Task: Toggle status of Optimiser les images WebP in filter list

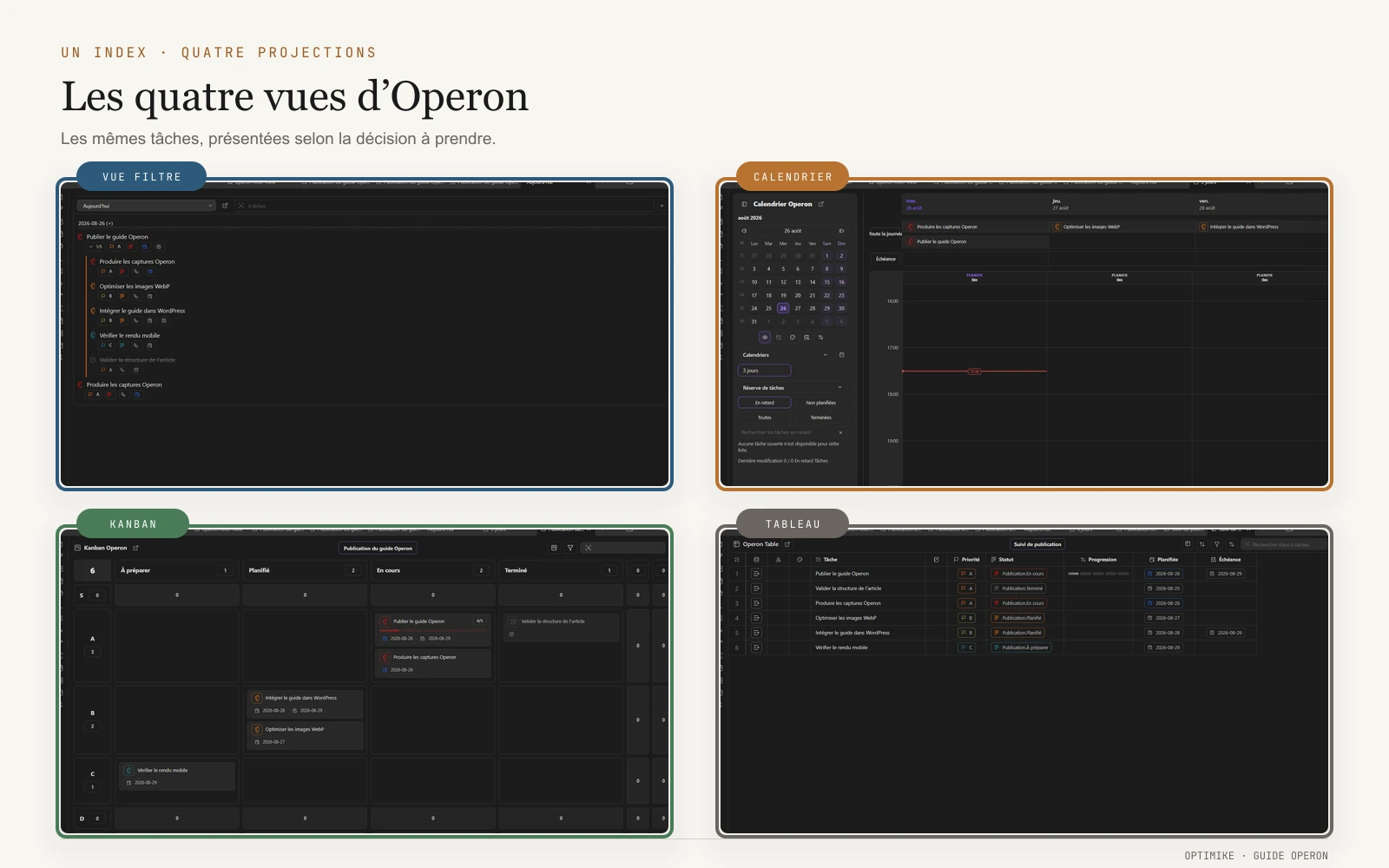Action: (93, 286)
